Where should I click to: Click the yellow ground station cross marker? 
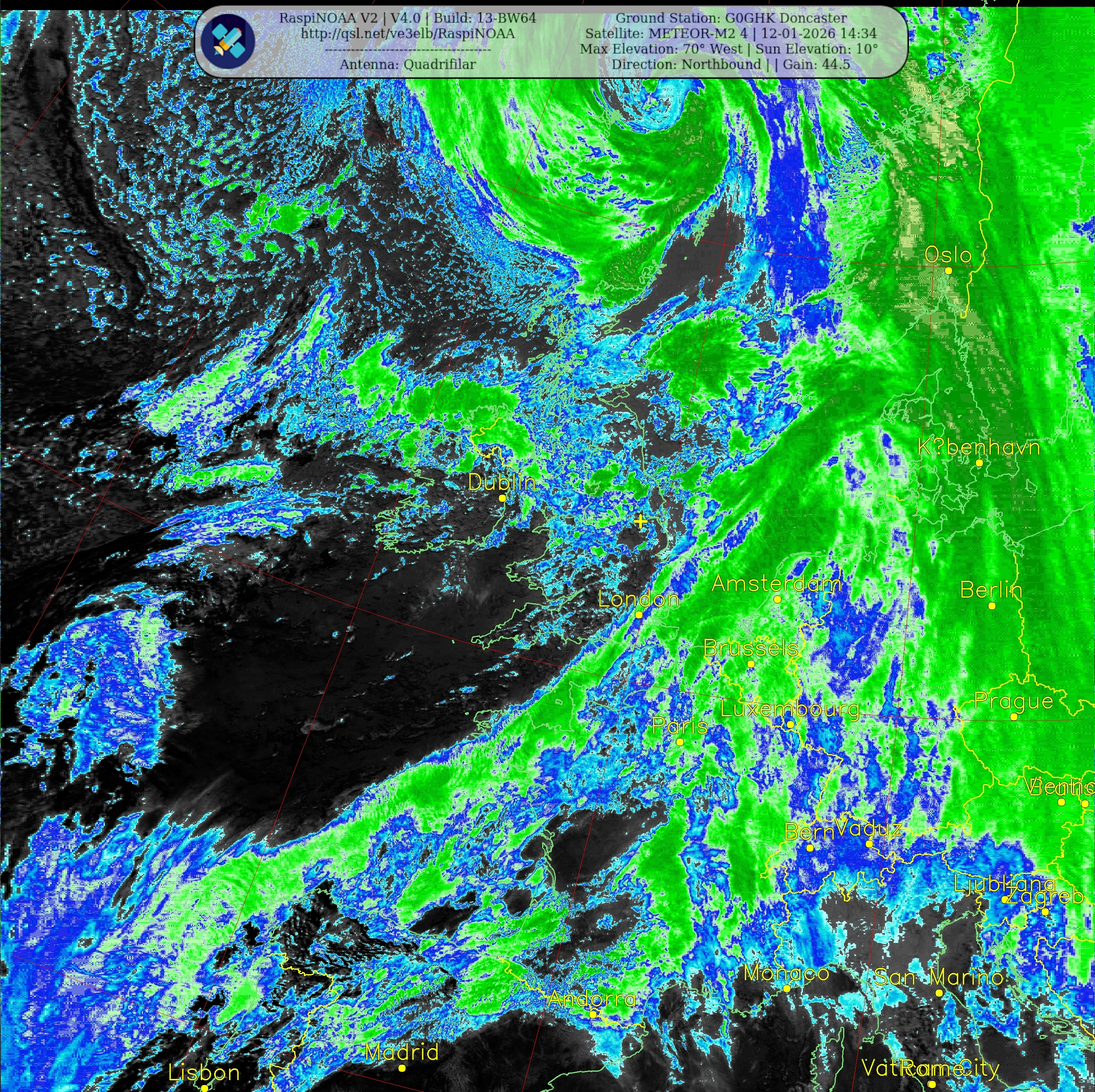tap(640, 521)
